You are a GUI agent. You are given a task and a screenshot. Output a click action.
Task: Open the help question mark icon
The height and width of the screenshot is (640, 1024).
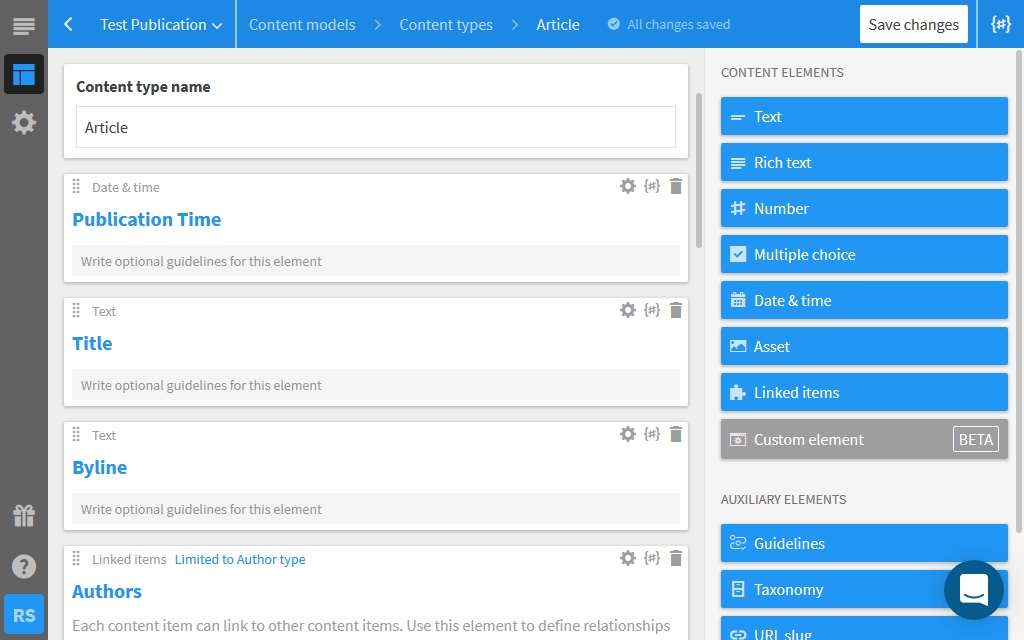pos(23,566)
